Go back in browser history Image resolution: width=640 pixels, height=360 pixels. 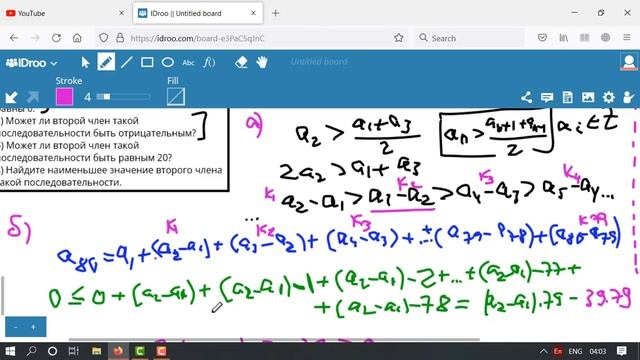click(14, 38)
